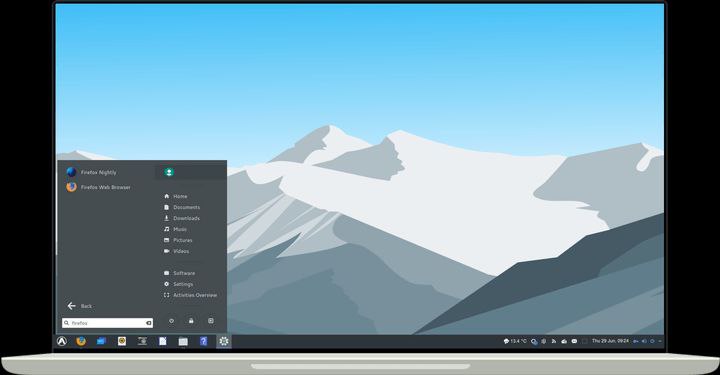Open the Help question mark icon on taskbar
This screenshot has width=720, height=375.
(x=203, y=341)
